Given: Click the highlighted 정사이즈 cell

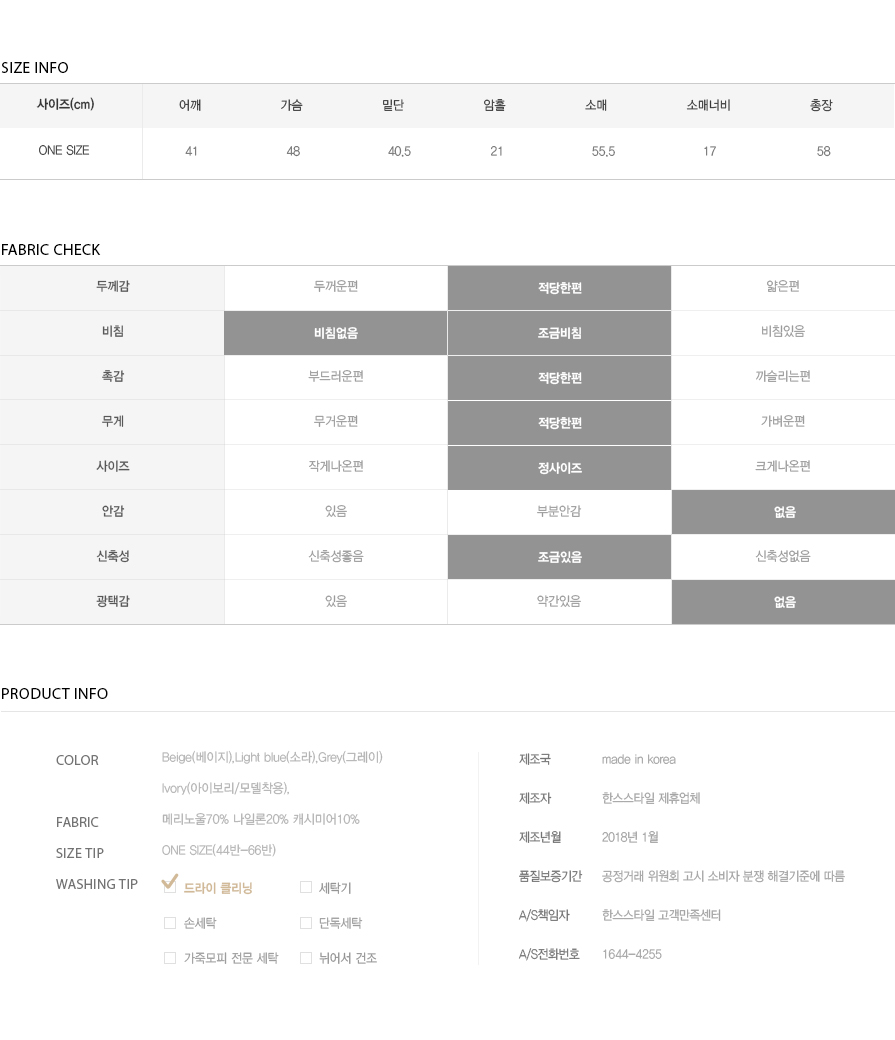Looking at the screenshot, I should [x=559, y=468].
